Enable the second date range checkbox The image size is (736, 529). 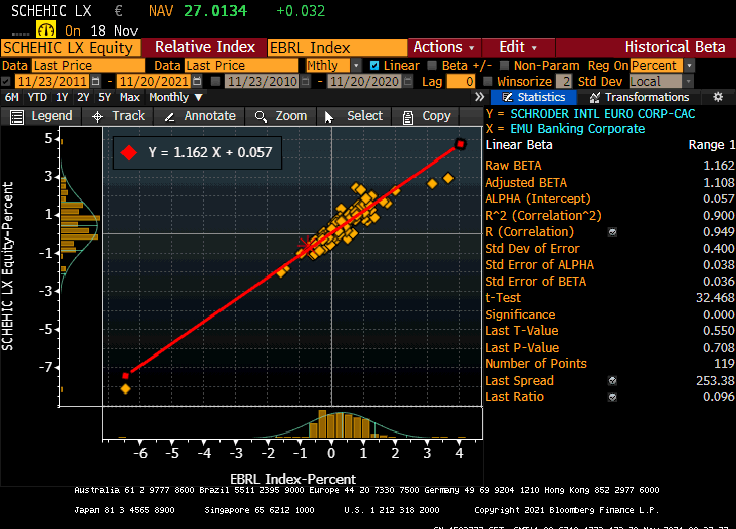point(215,82)
